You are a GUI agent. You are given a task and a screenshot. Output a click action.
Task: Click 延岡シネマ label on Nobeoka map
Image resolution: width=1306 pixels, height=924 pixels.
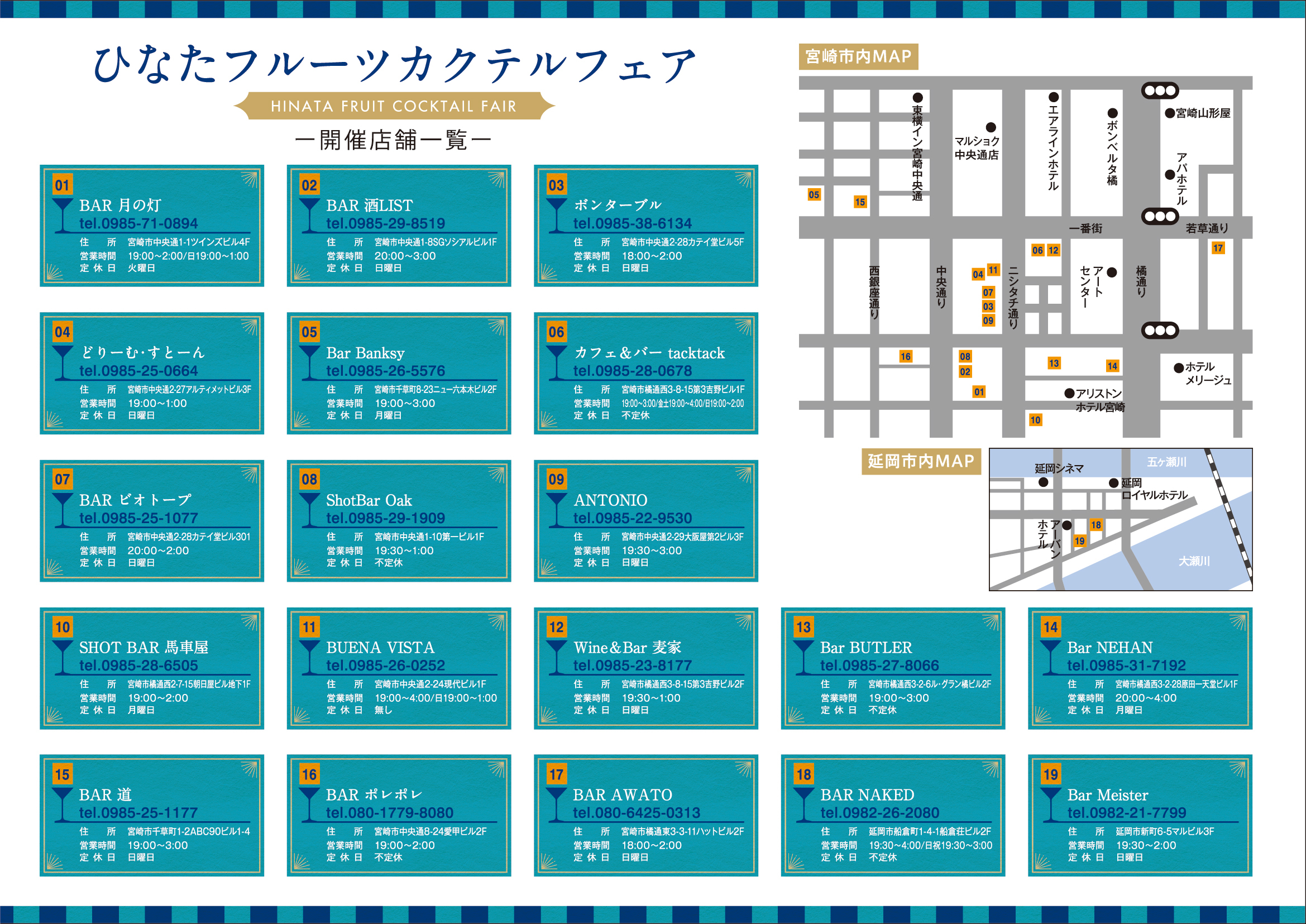coord(1059,468)
